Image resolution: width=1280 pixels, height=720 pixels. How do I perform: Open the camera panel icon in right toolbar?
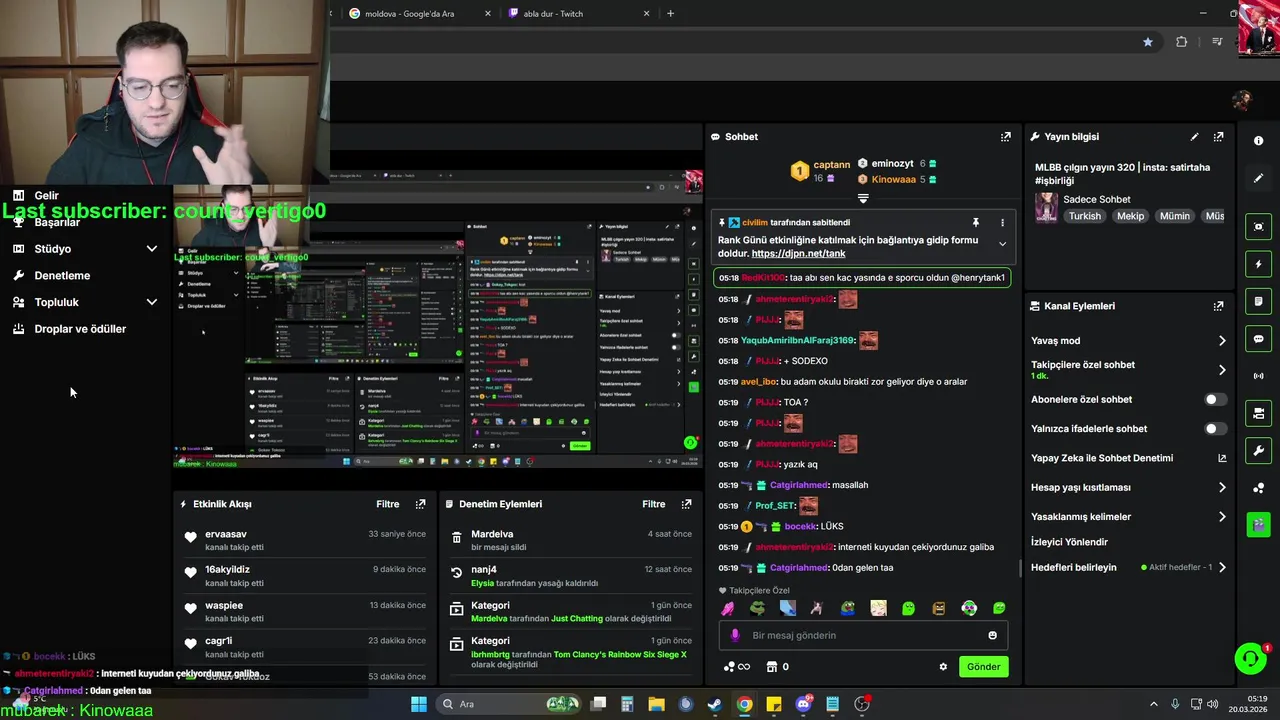(1258, 413)
